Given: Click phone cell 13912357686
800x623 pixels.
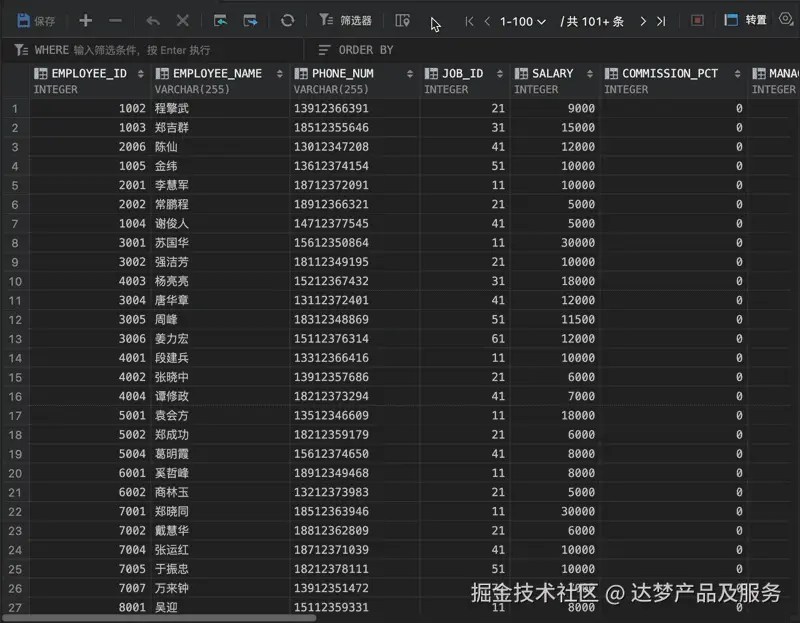Looking at the screenshot, I should tap(355, 377).
